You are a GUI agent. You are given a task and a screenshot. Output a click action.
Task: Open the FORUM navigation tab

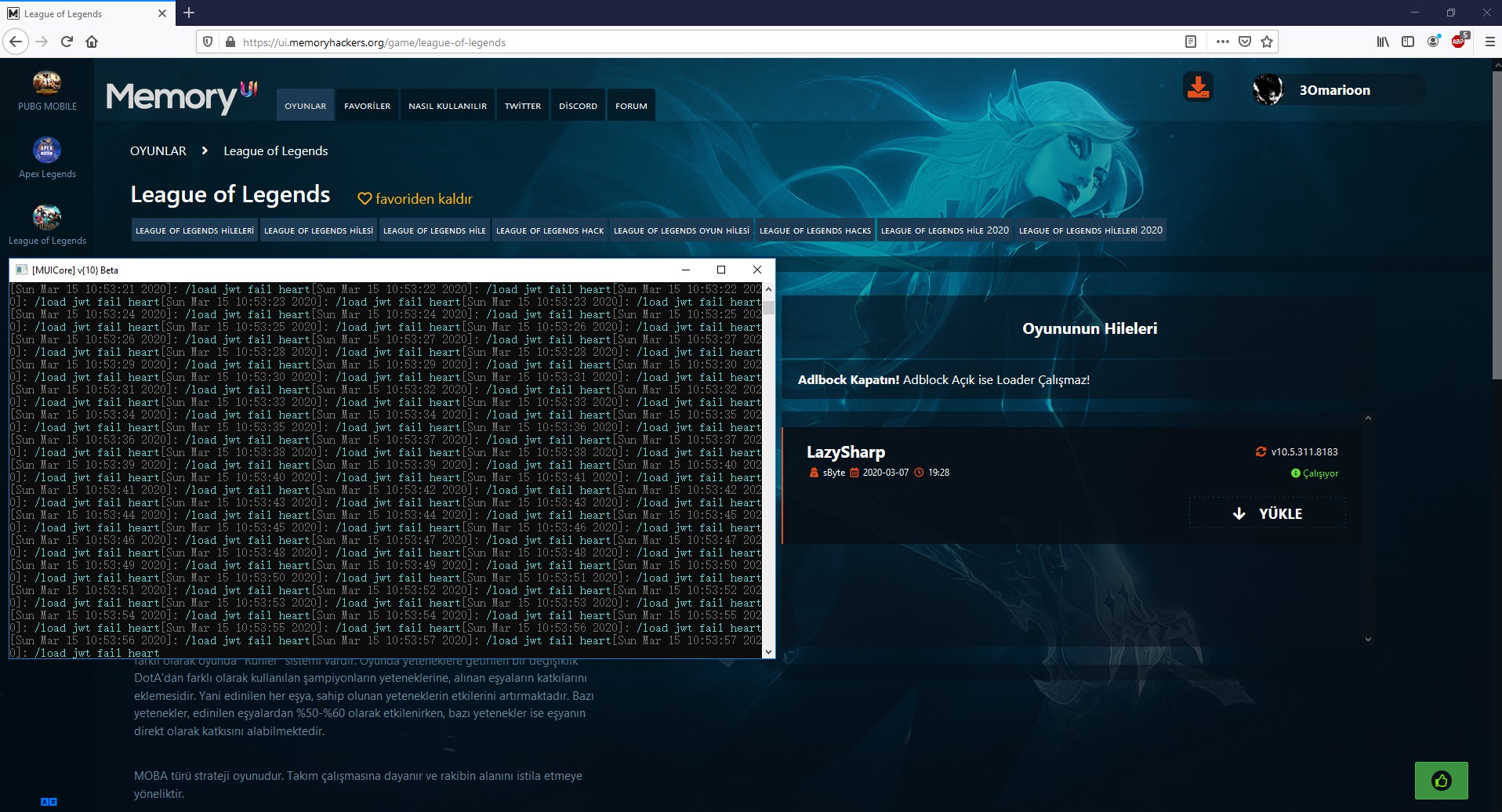[x=631, y=106]
